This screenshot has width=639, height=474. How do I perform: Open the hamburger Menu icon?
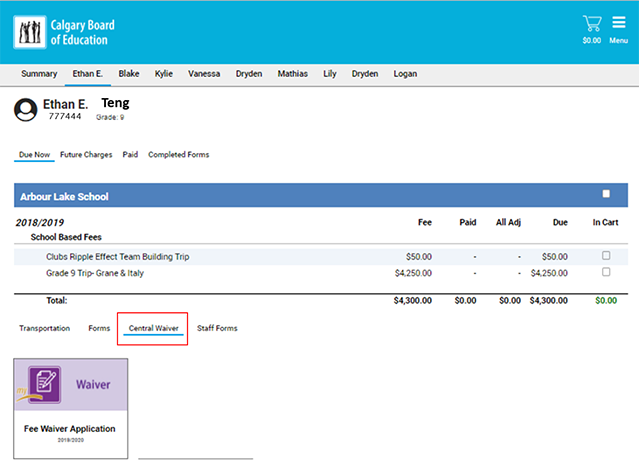(x=619, y=24)
